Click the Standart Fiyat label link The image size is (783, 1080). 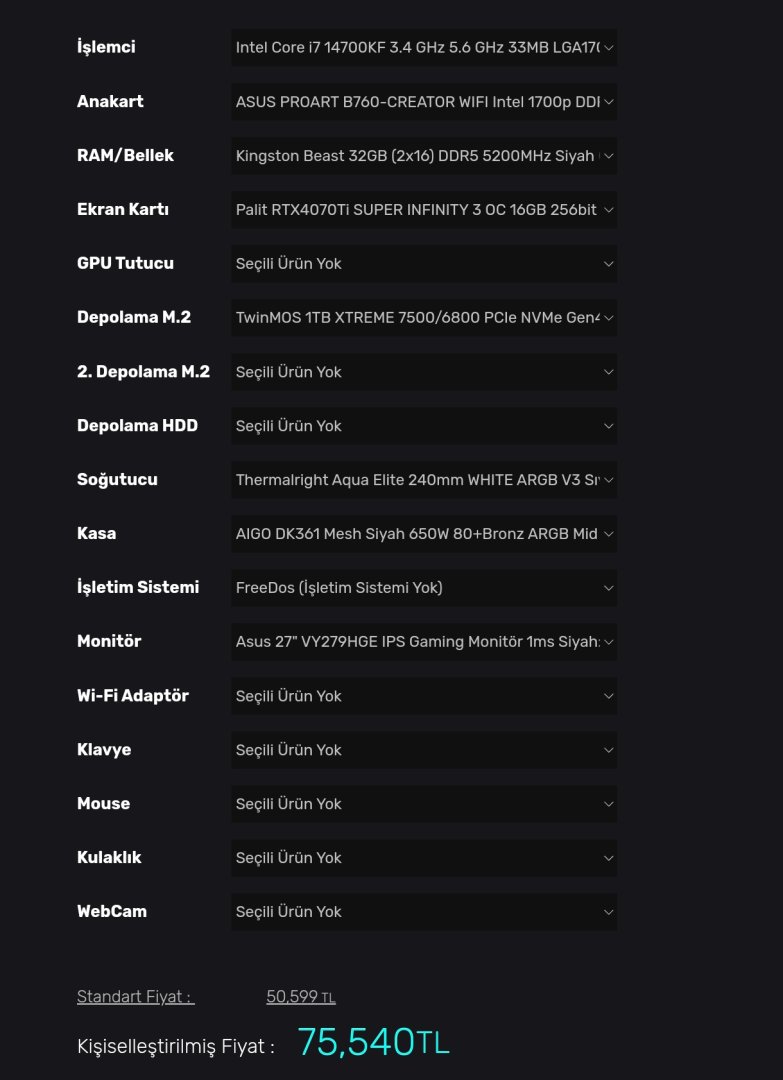pyautogui.click(x=135, y=997)
